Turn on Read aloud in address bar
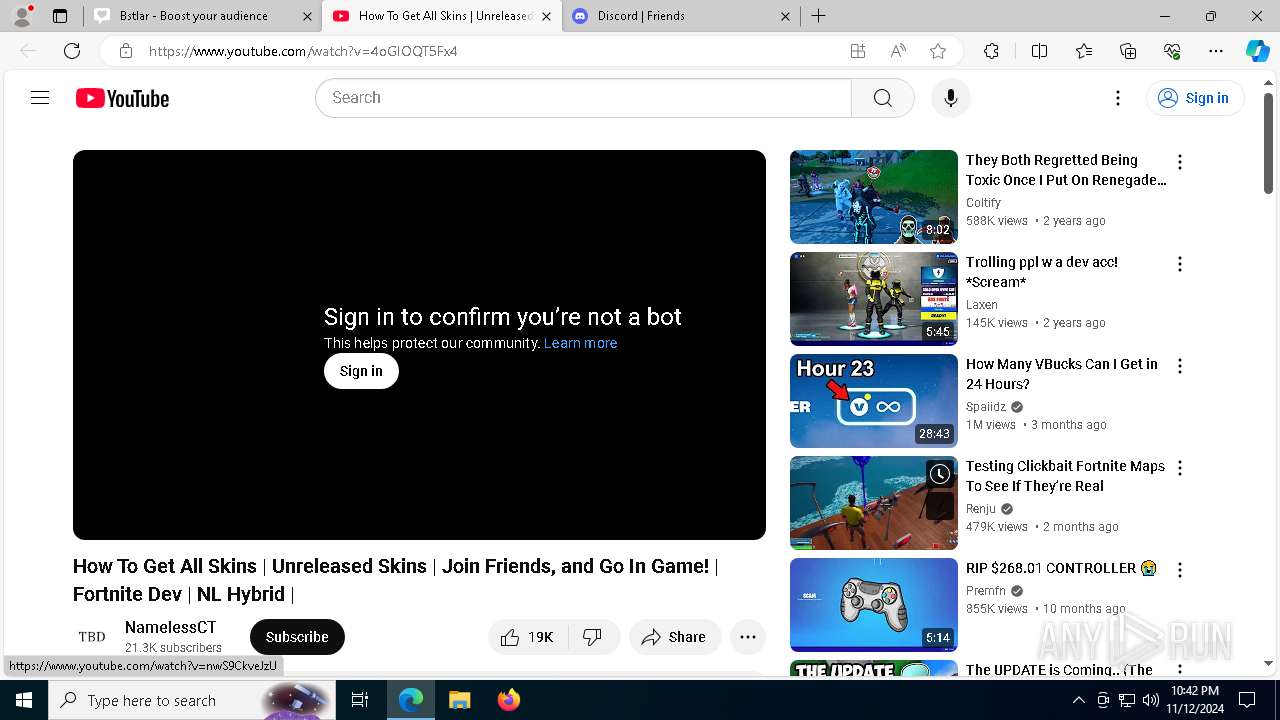 898,51
